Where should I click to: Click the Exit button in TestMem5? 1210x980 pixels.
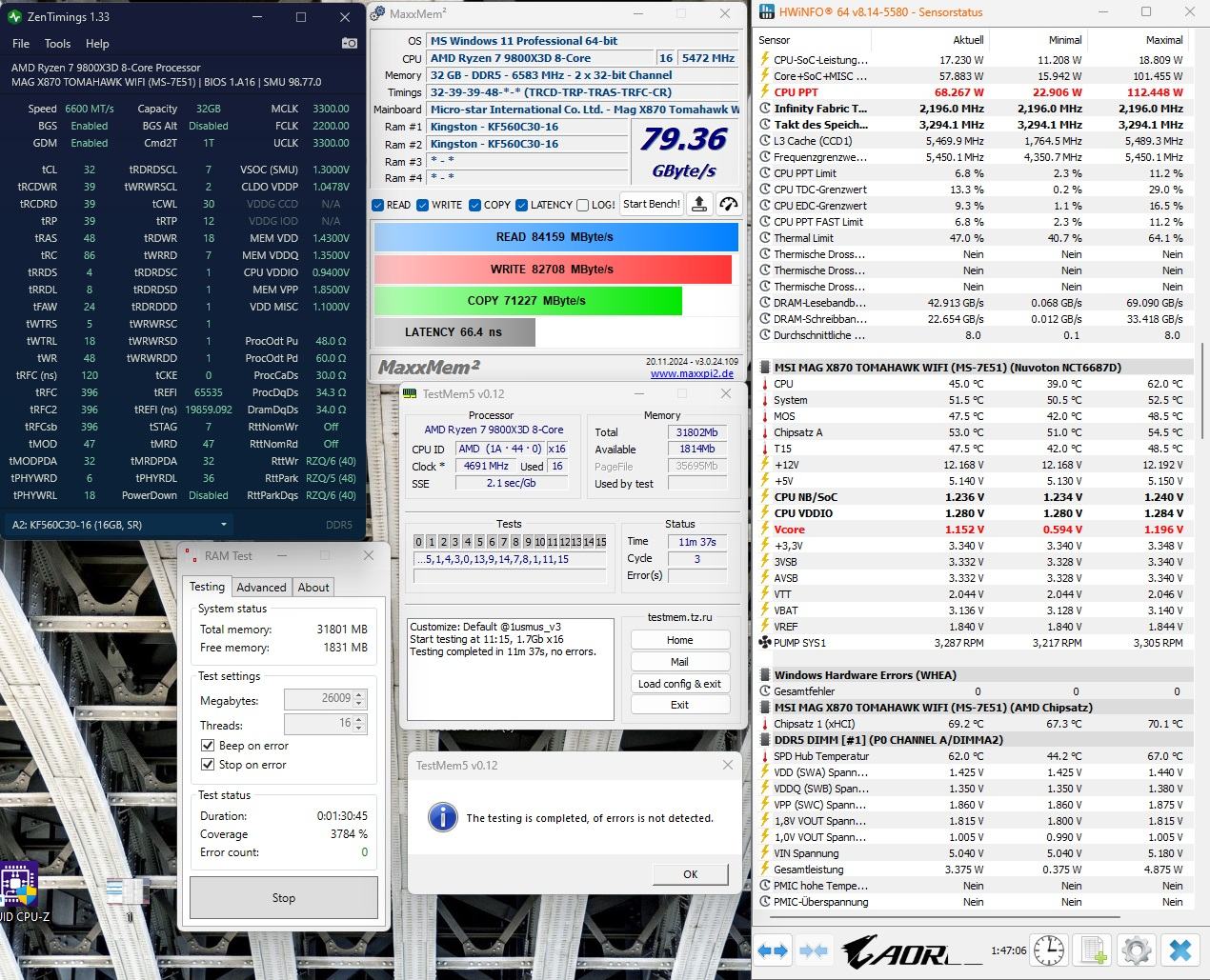tap(679, 705)
